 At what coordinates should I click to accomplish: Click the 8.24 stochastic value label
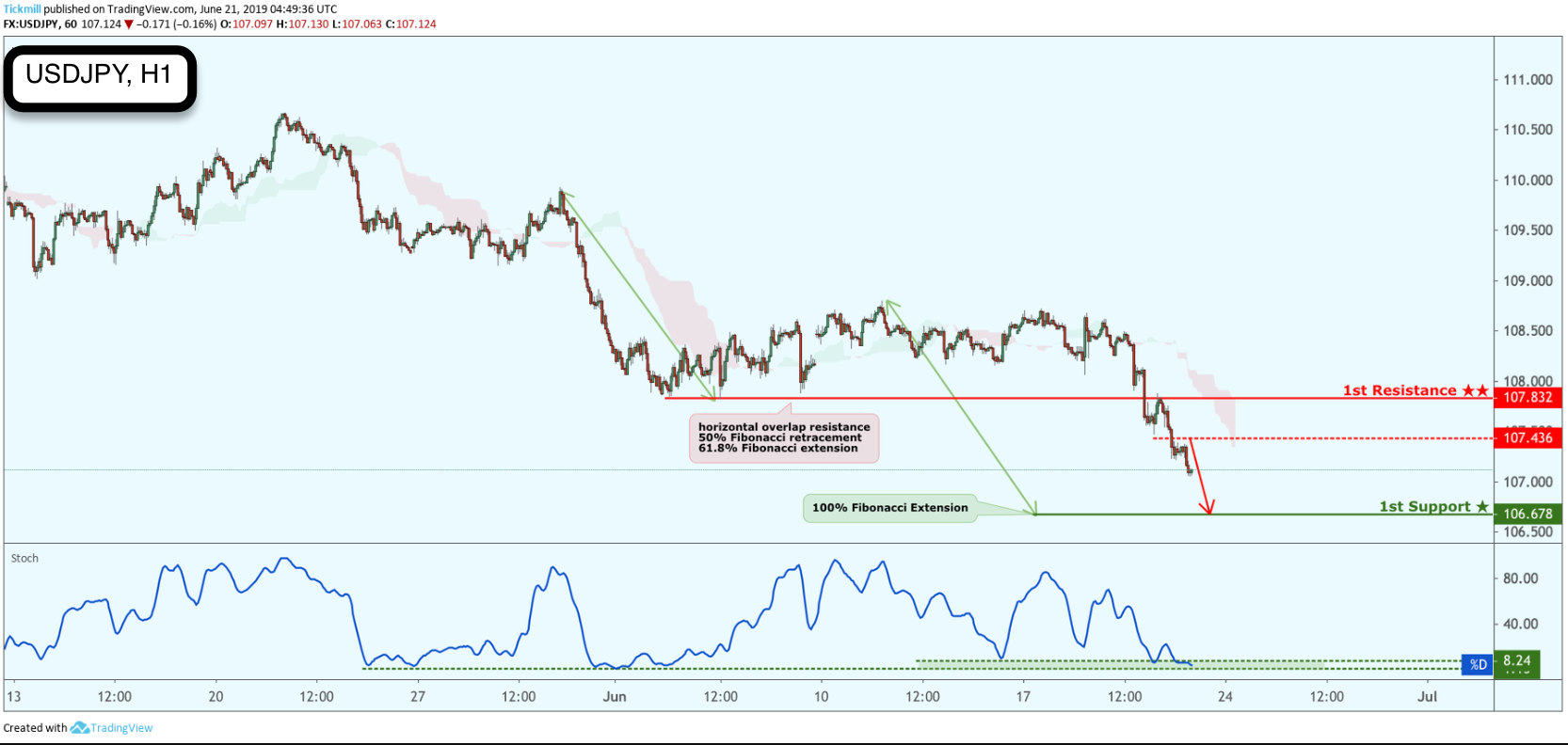(1517, 661)
